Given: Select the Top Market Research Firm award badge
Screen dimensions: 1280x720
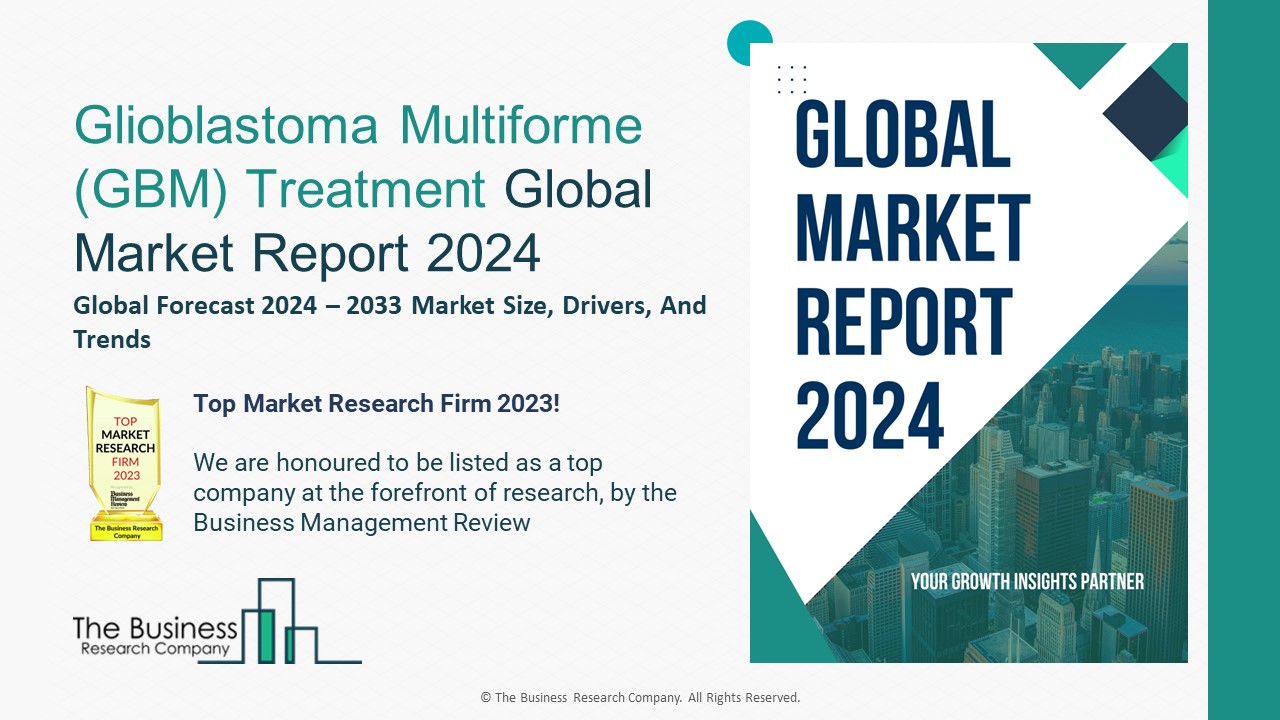Looking at the screenshot, I should (x=125, y=462).
